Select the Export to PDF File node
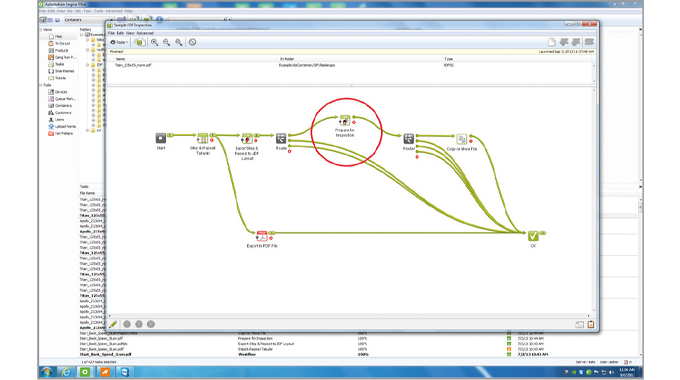This screenshot has height=380, width=680. (x=262, y=236)
